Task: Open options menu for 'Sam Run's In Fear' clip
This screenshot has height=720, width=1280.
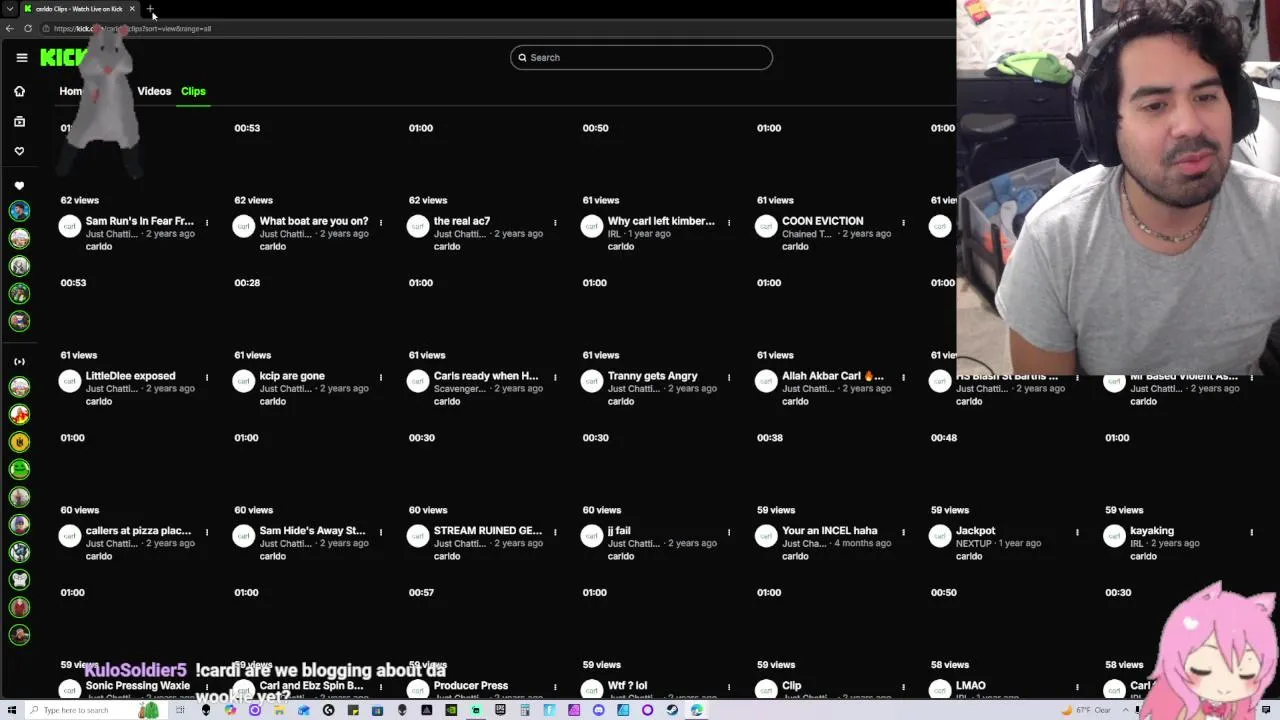Action: point(207,222)
